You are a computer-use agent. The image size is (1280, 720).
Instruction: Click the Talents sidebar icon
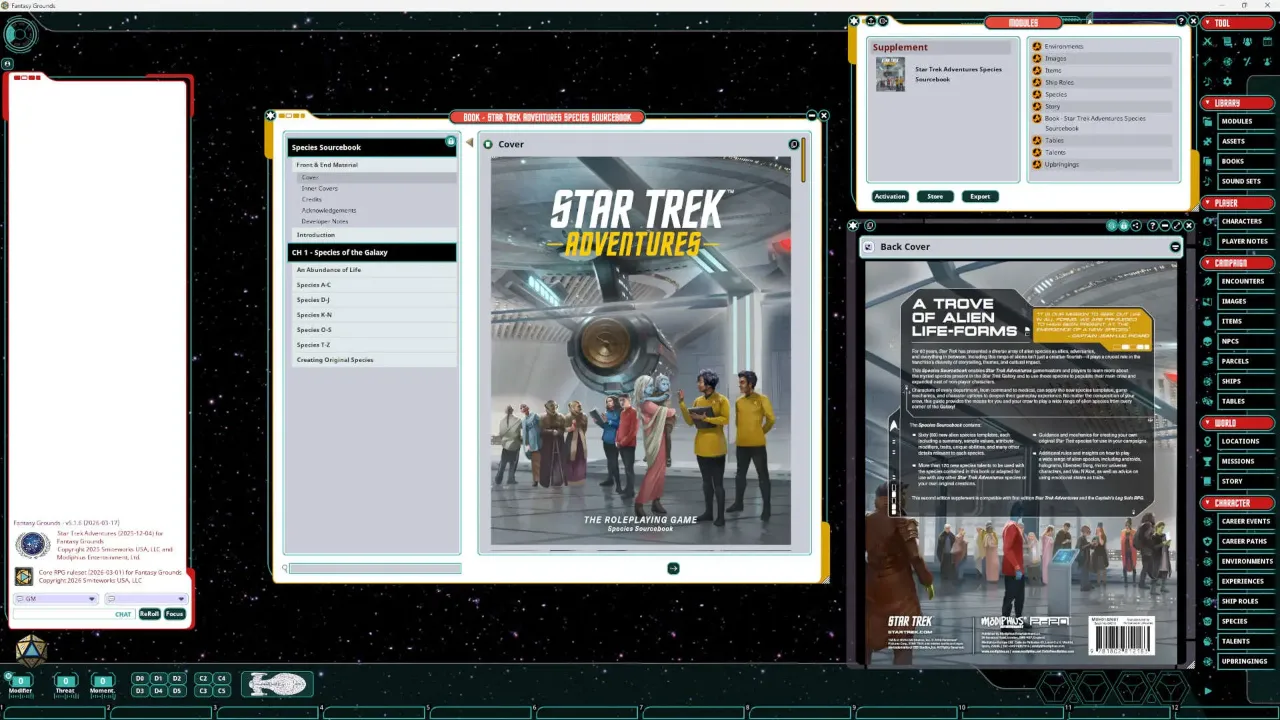1208,641
